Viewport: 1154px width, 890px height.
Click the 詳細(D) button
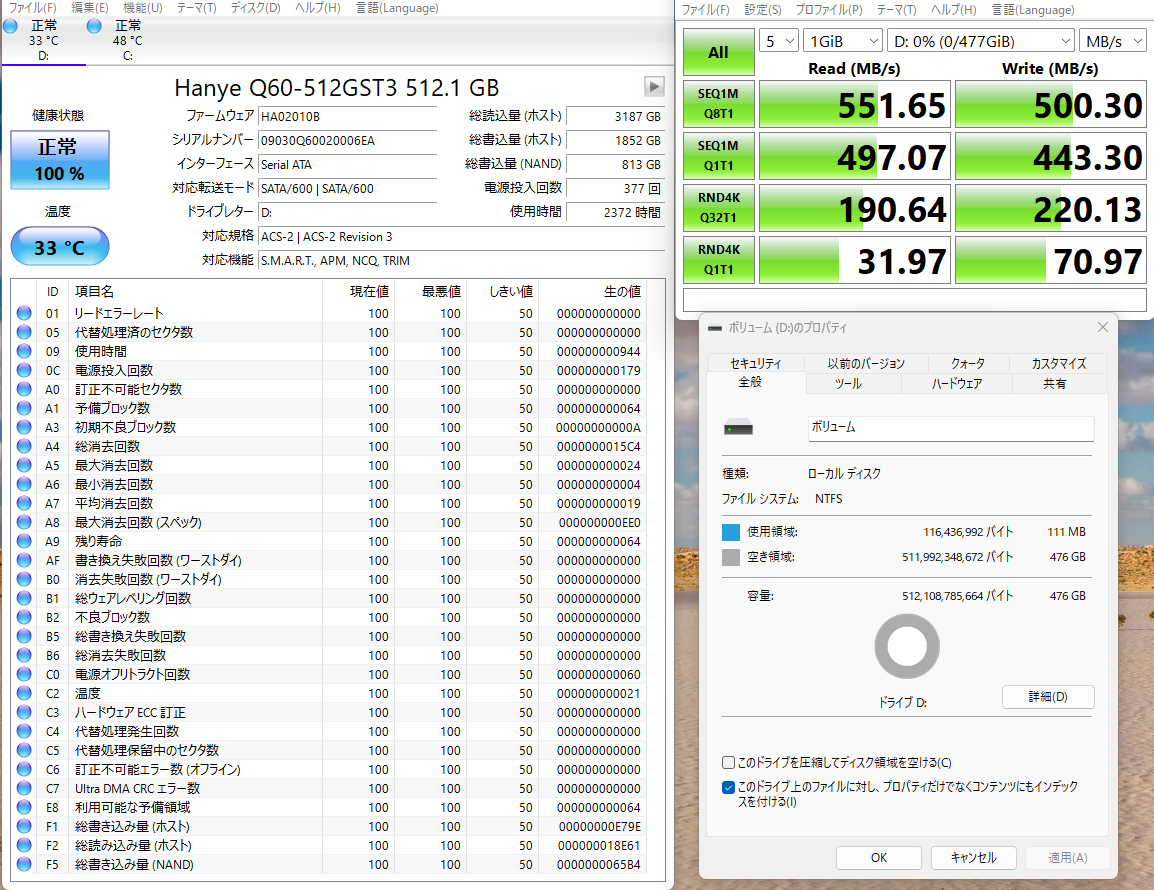click(1047, 697)
